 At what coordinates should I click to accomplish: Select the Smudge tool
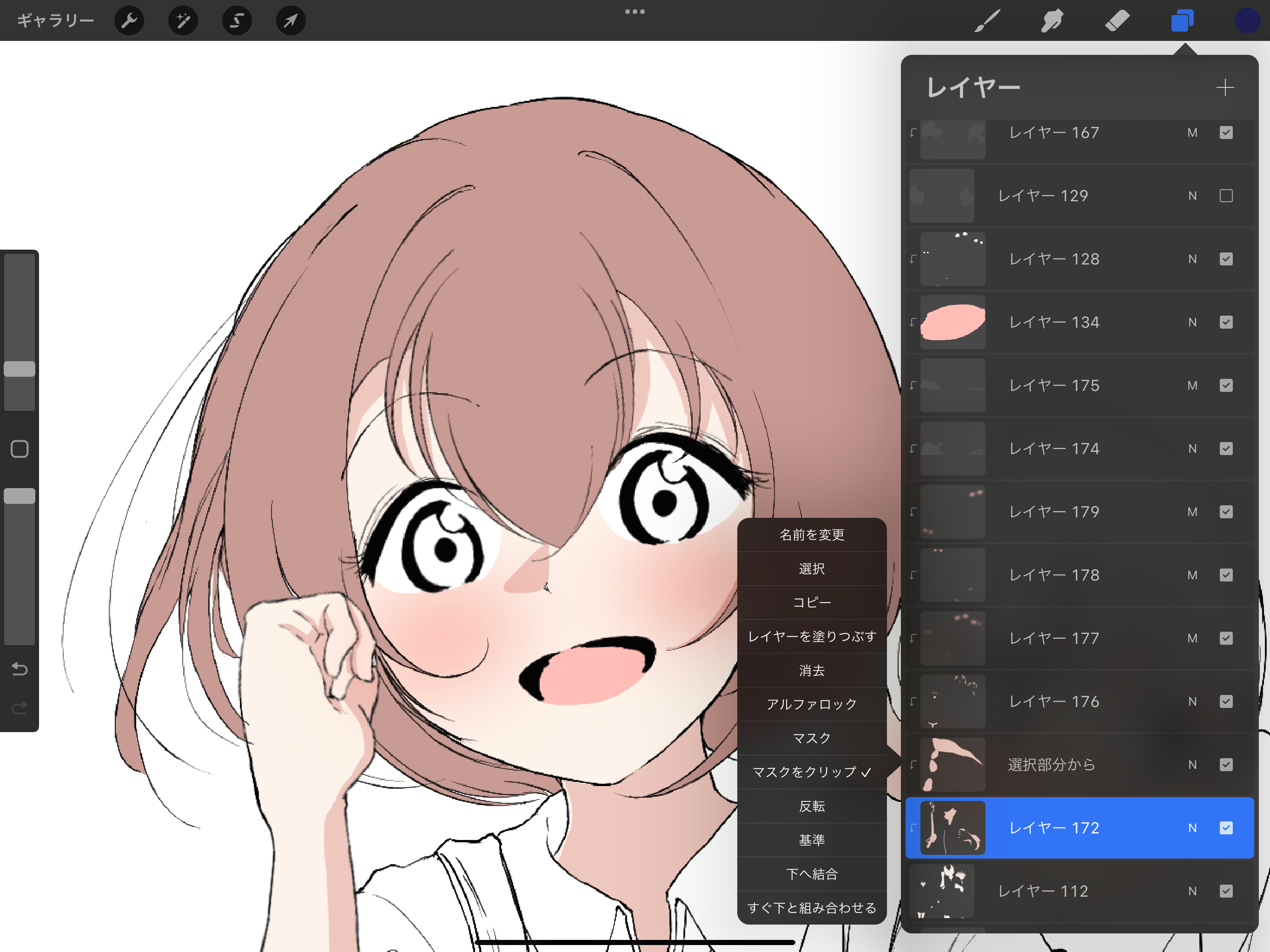click(1052, 20)
